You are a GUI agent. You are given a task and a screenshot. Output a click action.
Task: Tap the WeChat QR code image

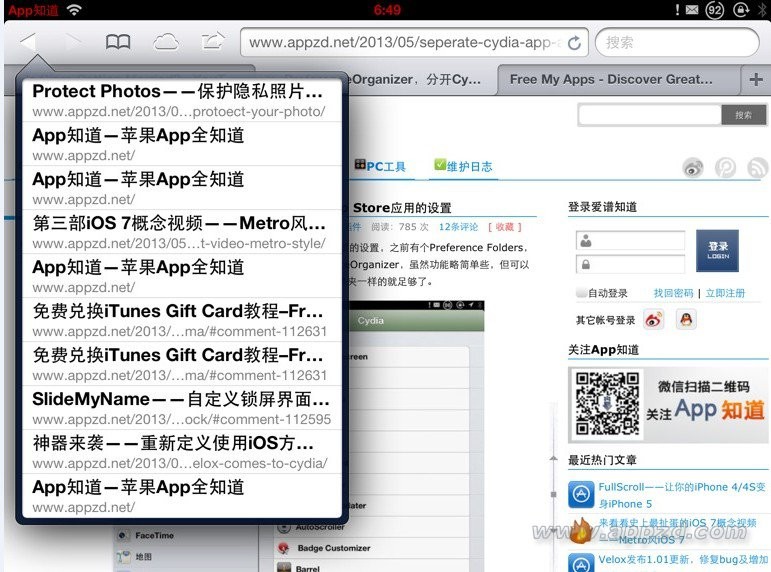click(x=607, y=404)
